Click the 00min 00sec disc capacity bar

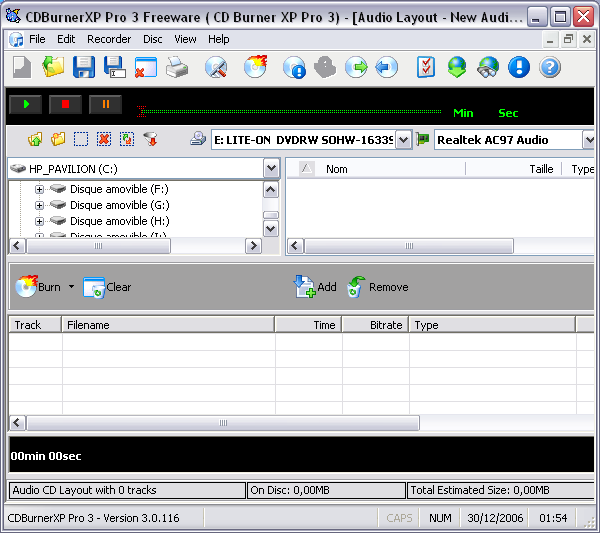click(301, 455)
